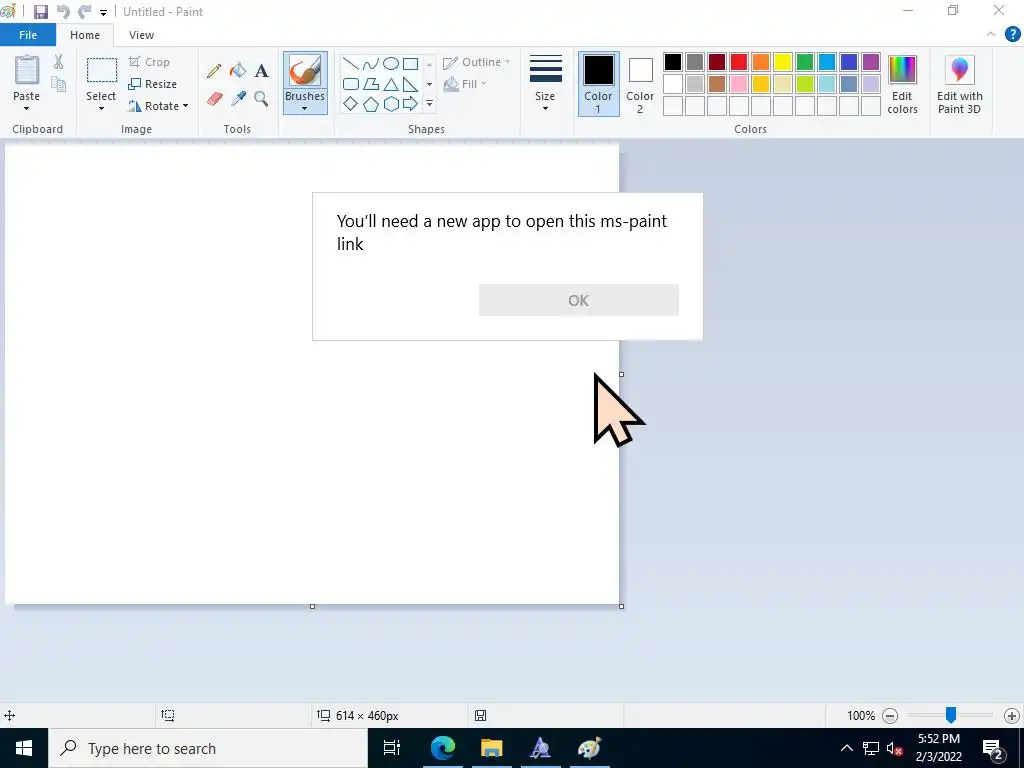Select Color 2 background button
Viewport: 1024px width, 768px height.
[x=640, y=84]
